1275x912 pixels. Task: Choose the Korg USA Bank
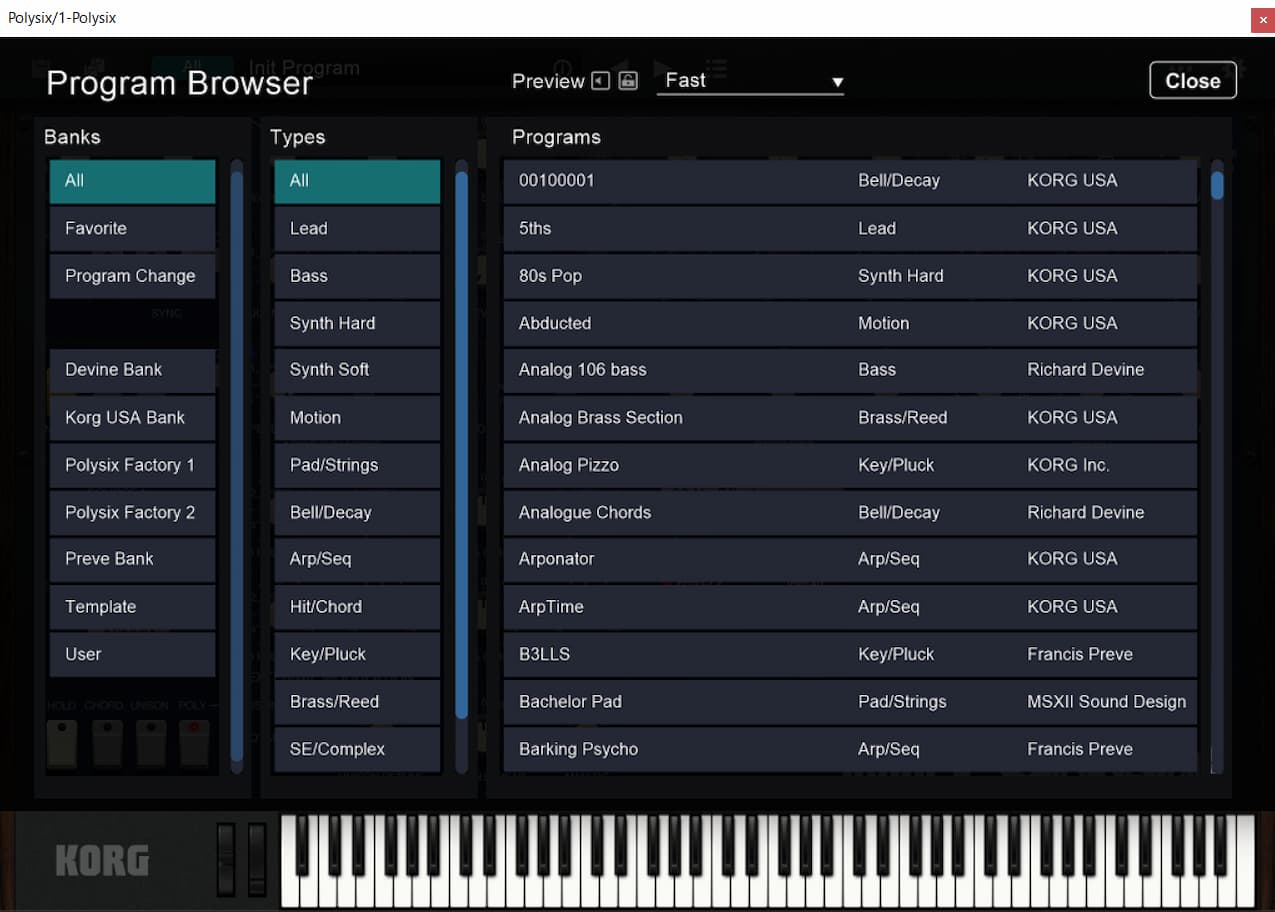coord(133,417)
